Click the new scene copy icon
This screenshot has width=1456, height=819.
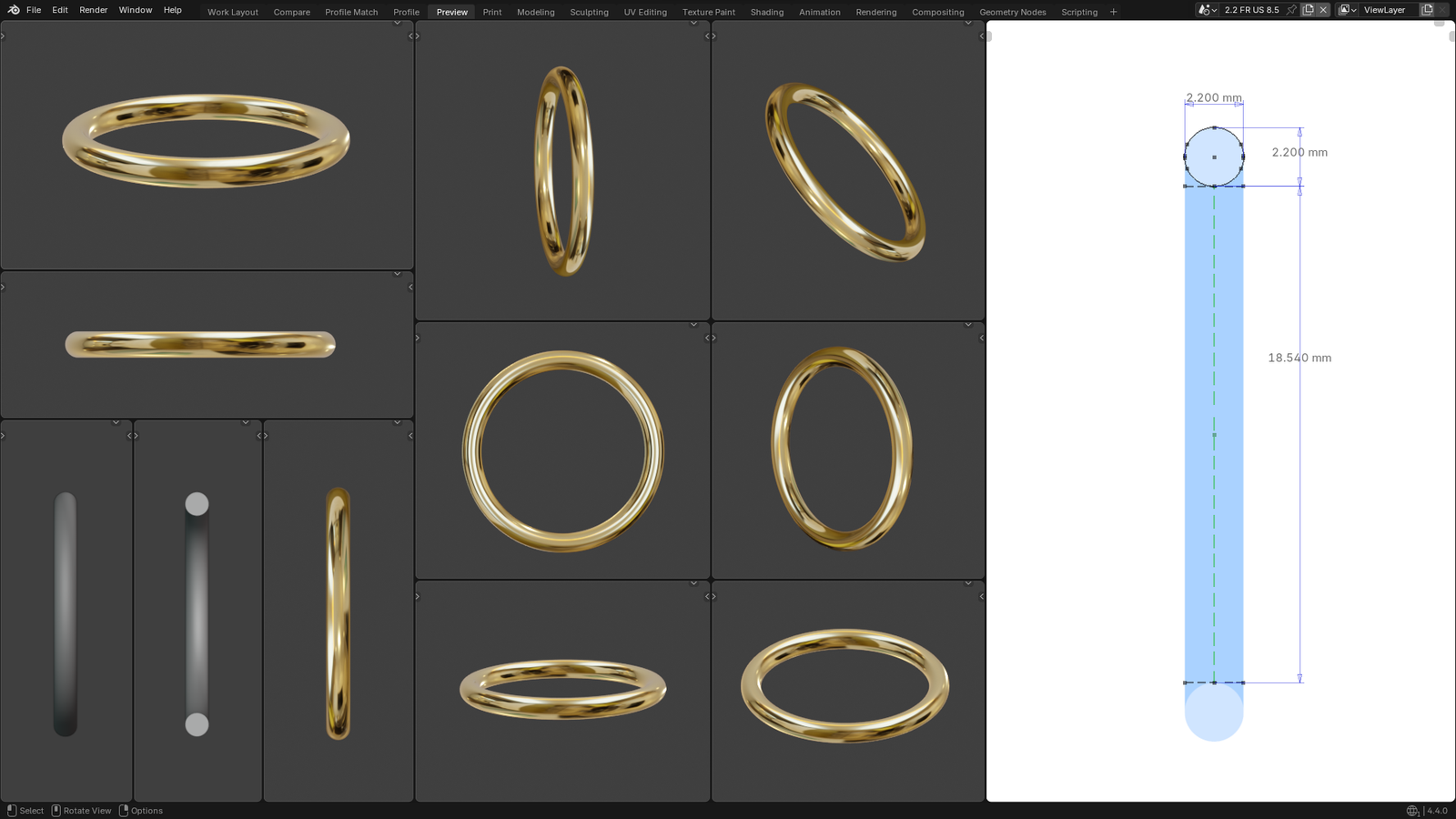(x=1308, y=10)
